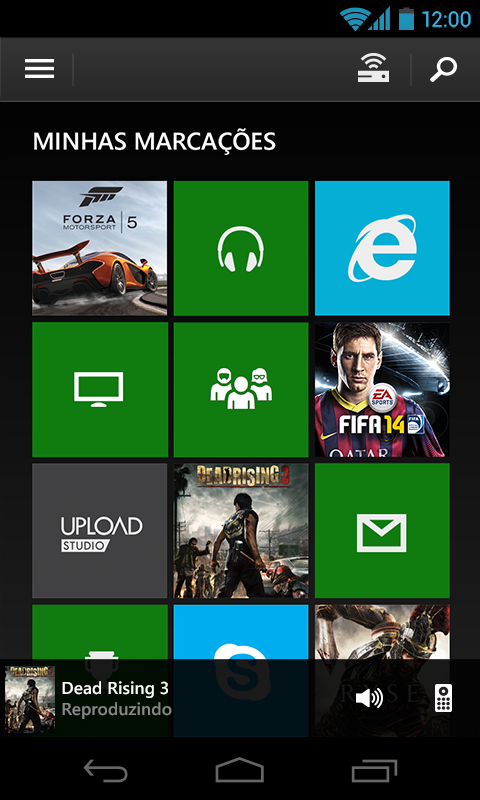This screenshot has width=480, height=800.
Task: Tap the cellular signal bars icon
Action: 379,19
